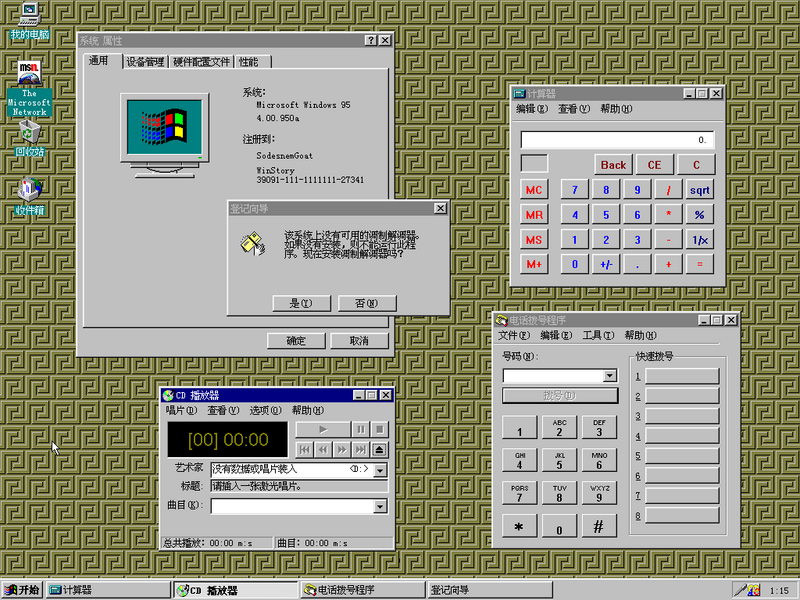This screenshot has width=800, height=600.
Task: Click the Phone Dialer title bar icon
Action: coord(502,320)
